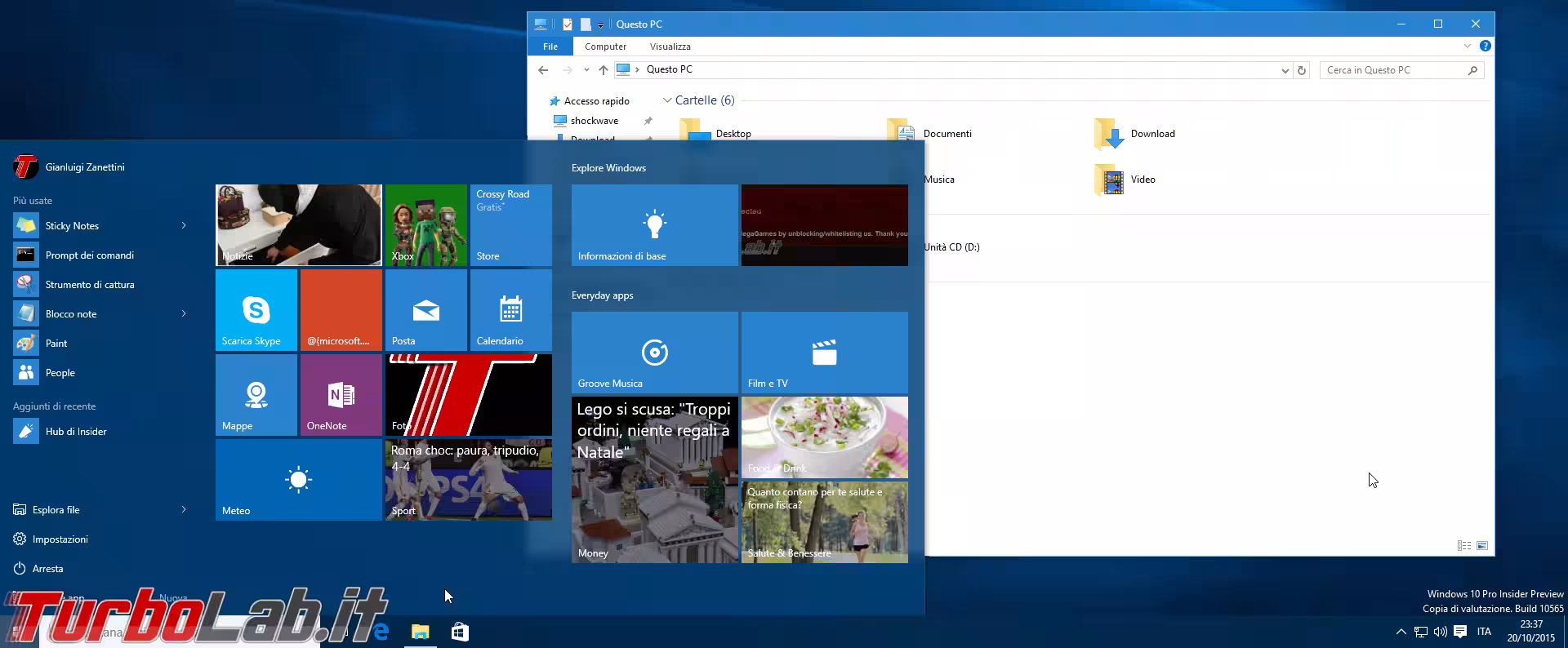
Task: Open the Money tile about Lego
Action: (655, 480)
